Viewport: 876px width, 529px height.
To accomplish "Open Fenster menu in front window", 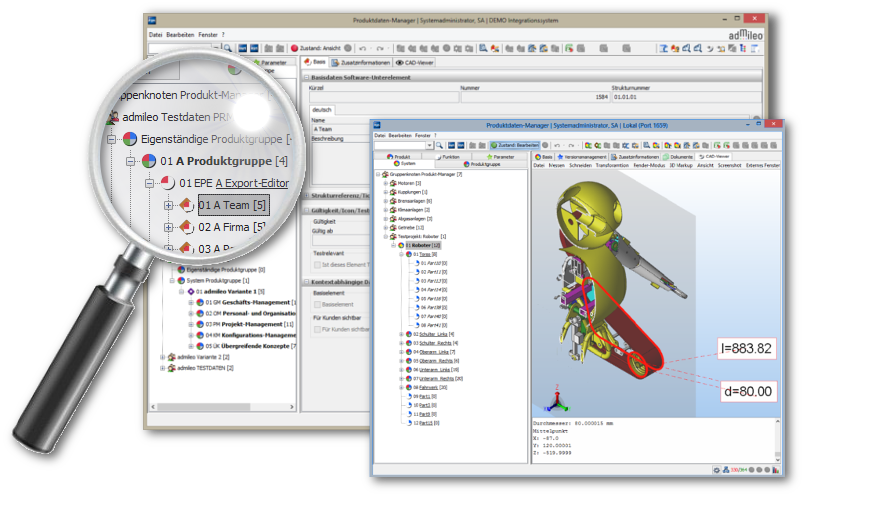I will 423,135.
